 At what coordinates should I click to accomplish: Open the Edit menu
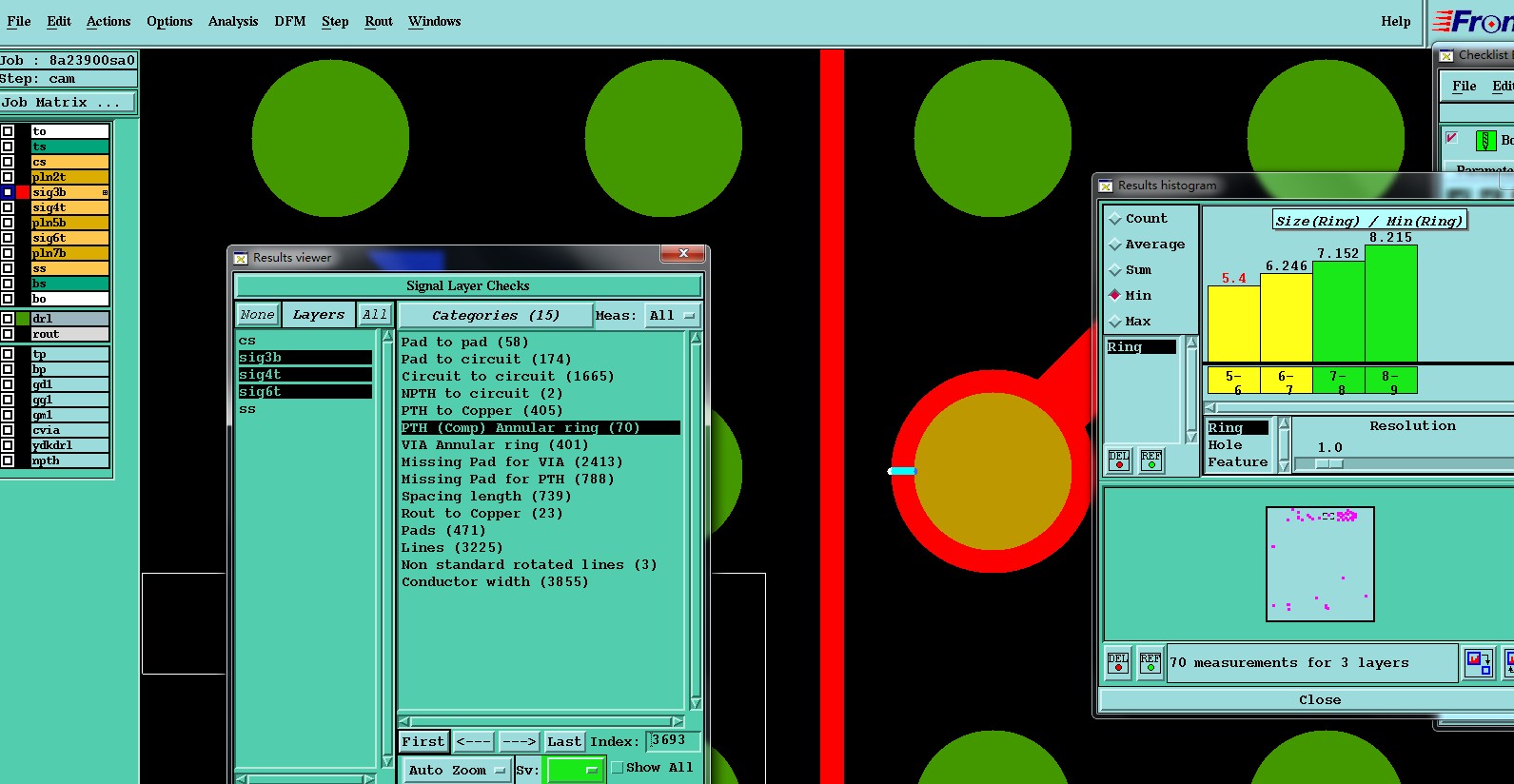tap(59, 21)
